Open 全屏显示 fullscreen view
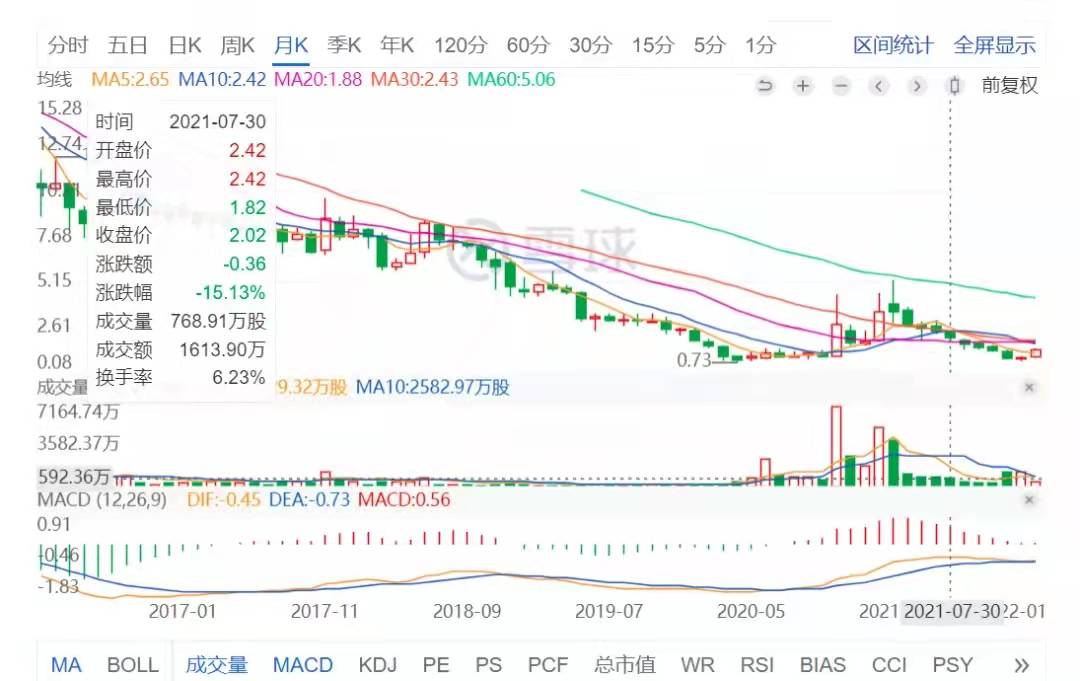This screenshot has width=1080, height=681. (995, 45)
